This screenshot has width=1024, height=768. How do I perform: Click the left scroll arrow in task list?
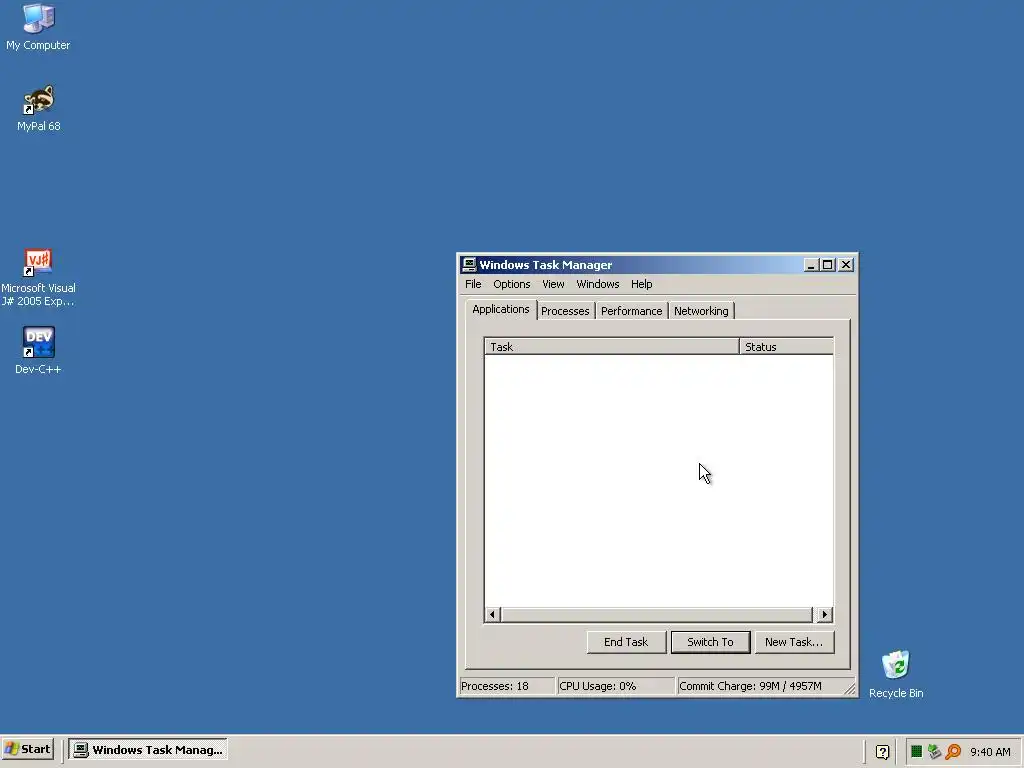[x=492, y=615]
